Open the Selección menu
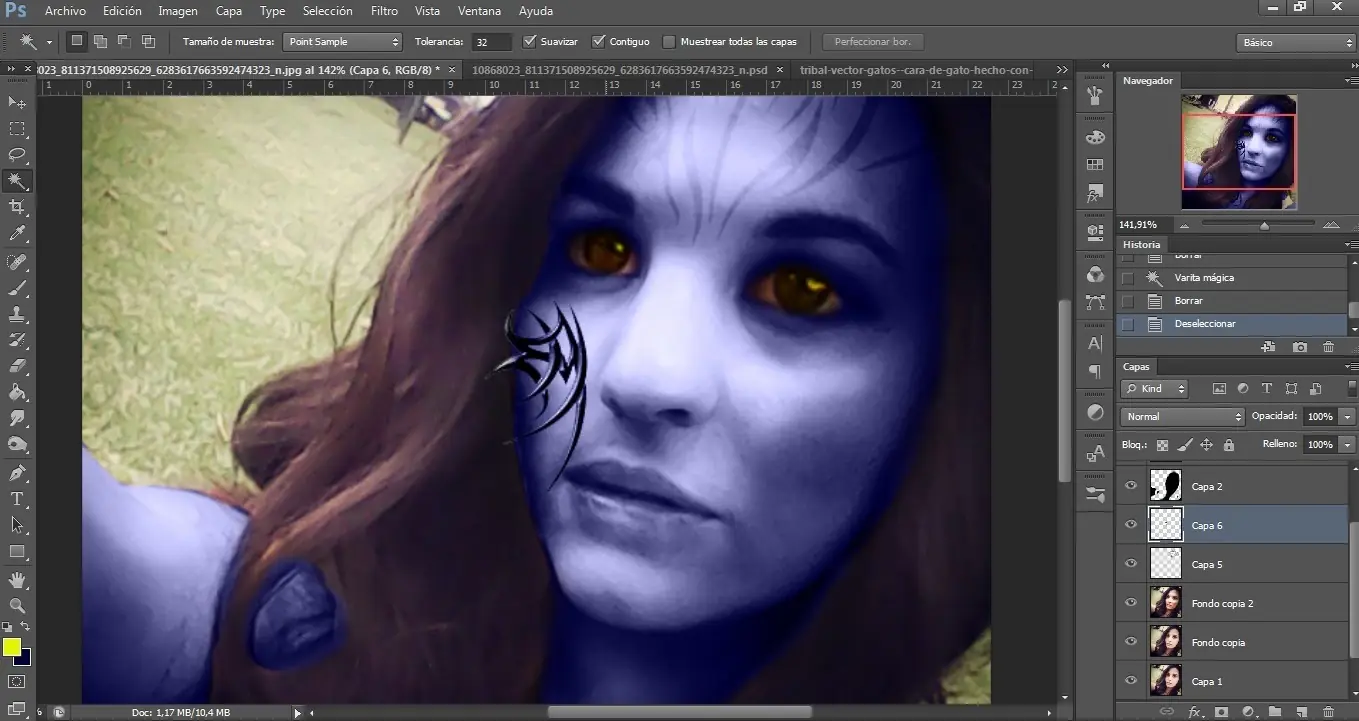The width and height of the screenshot is (1359, 721). point(327,11)
